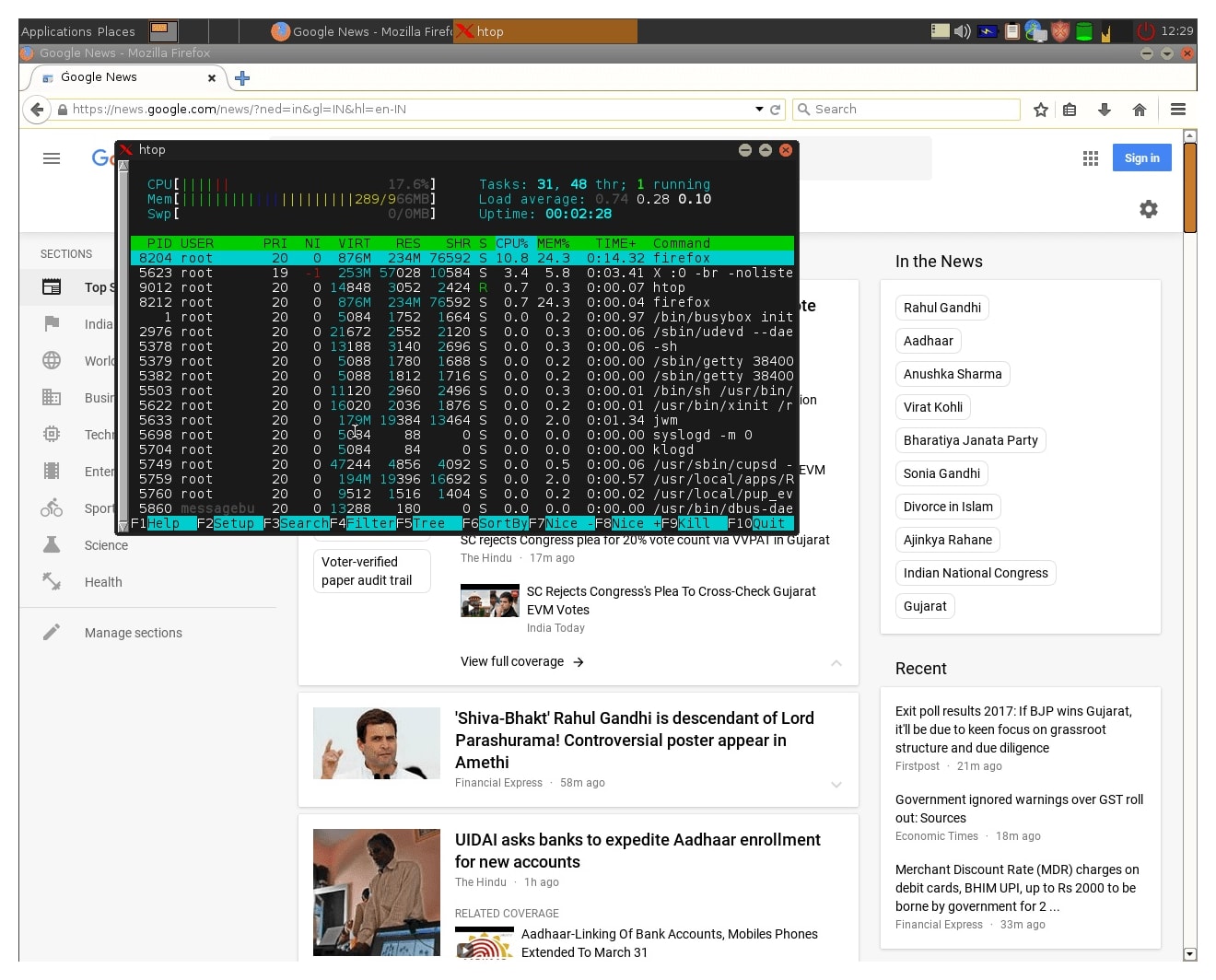The image size is (1216, 980).
Task: Click the Firefox Search field
Action: point(906,110)
